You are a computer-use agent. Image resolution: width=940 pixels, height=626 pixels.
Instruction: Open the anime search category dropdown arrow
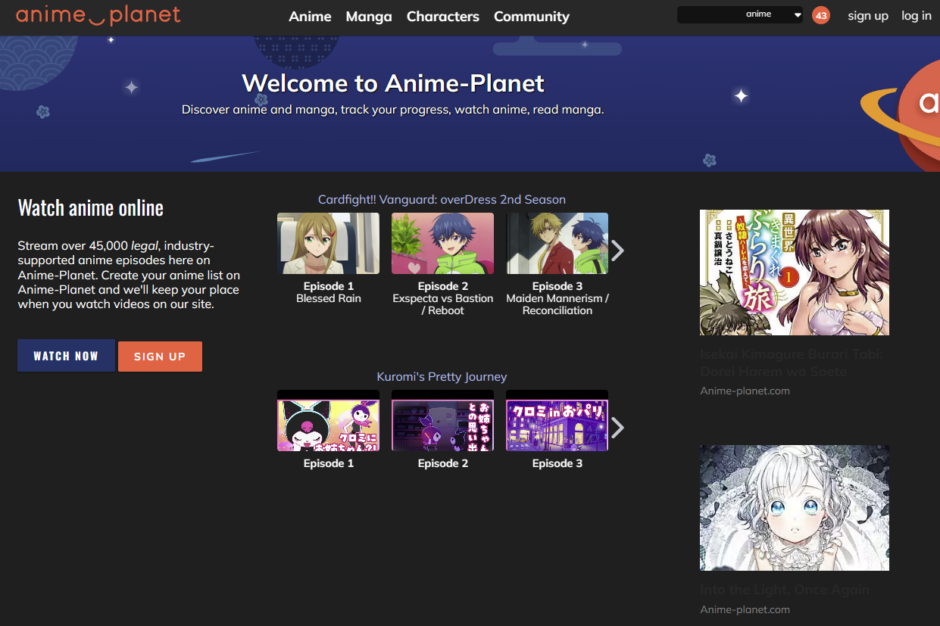pyautogui.click(x=797, y=14)
